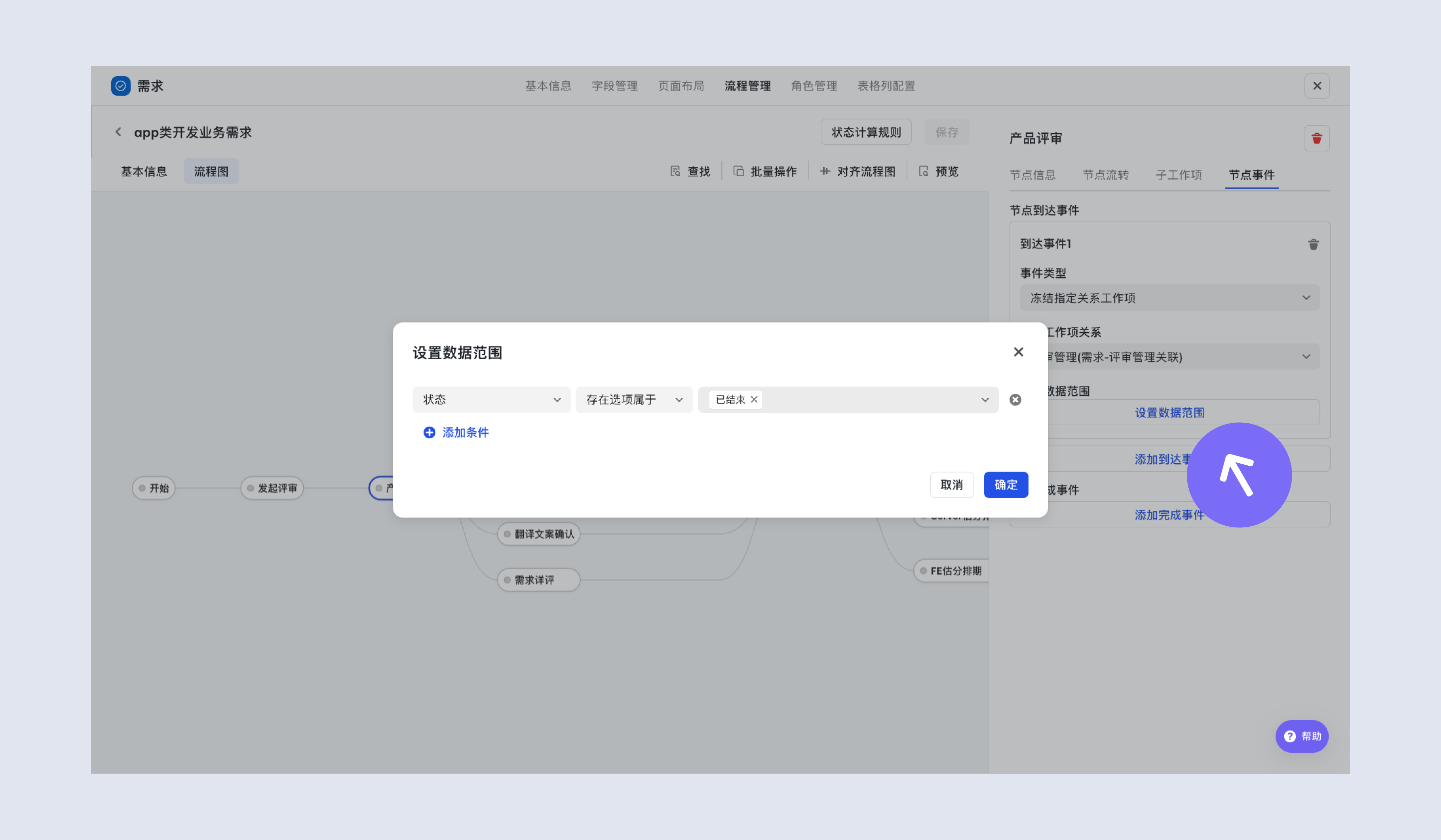
Task: Click the 保存 save button
Action: click(947, 132)
